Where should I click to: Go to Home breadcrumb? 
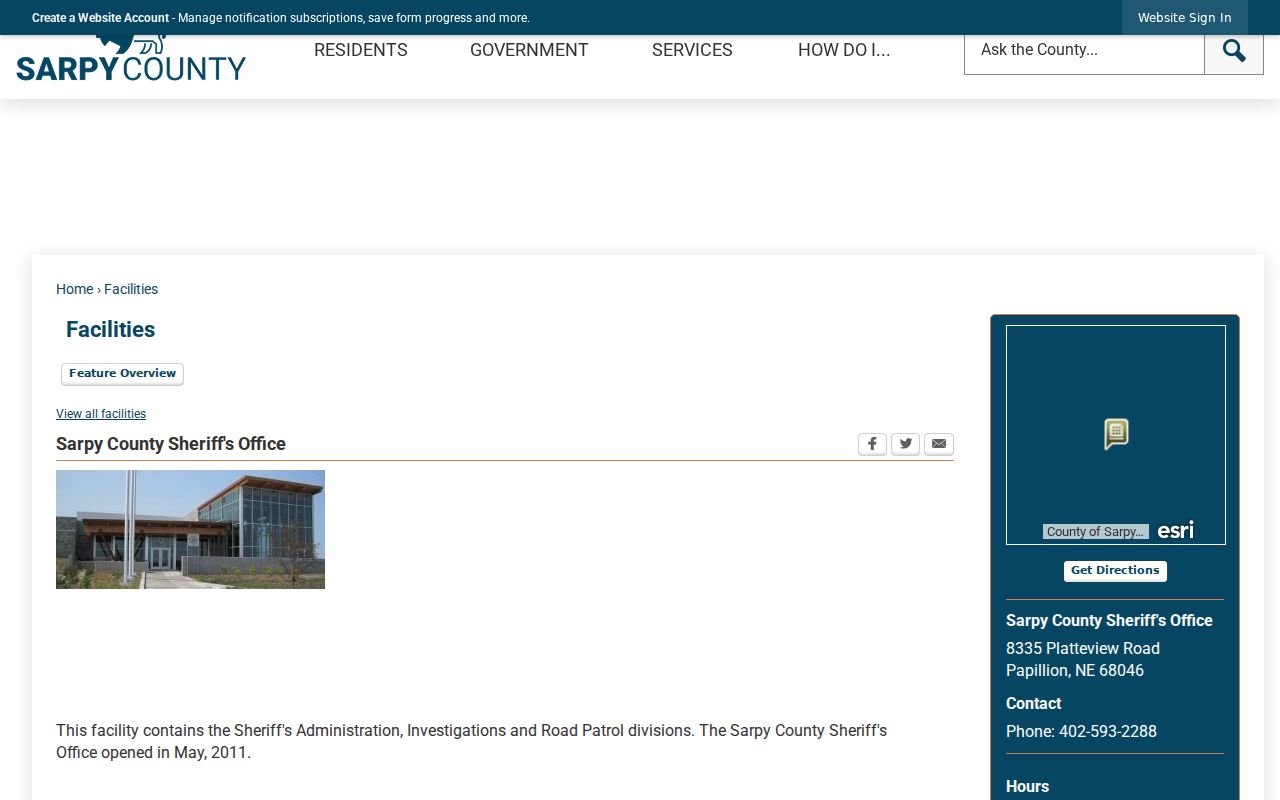(x=74, y=289)
